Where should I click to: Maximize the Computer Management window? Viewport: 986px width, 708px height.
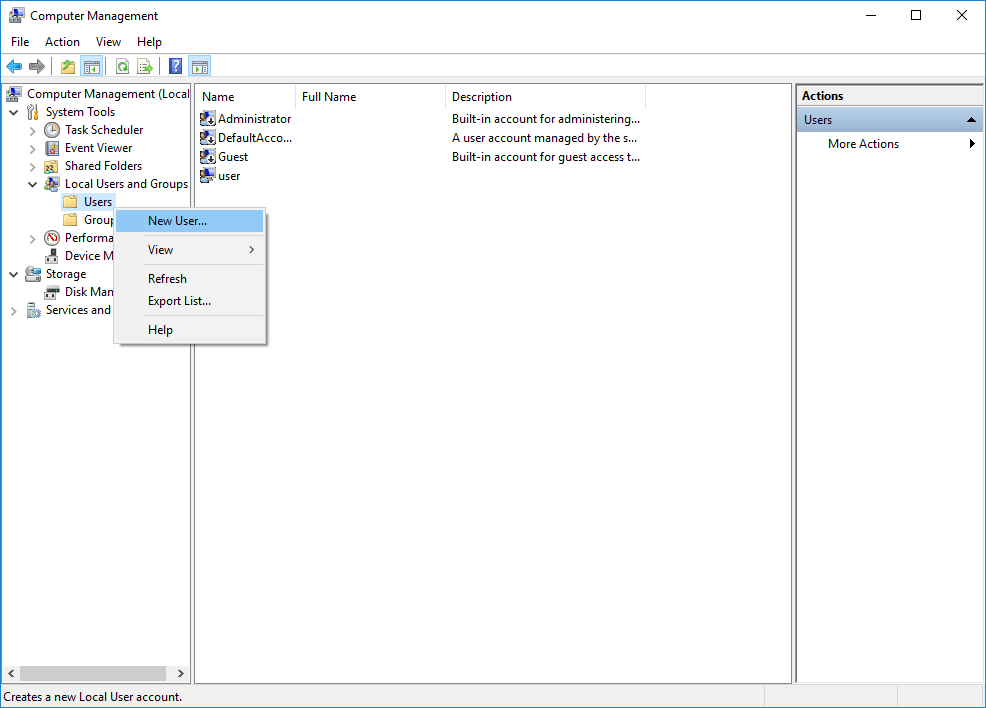(916, 15)
